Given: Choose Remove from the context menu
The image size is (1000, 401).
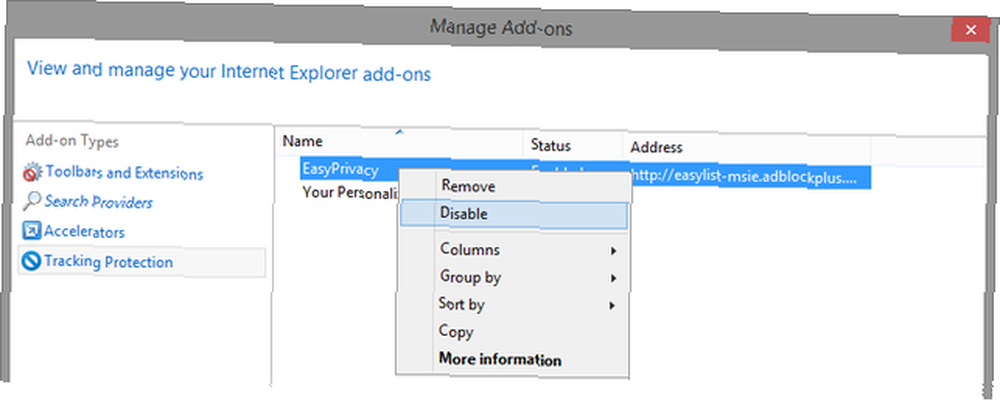Looking at the screenshot, I should coord(468,186).
